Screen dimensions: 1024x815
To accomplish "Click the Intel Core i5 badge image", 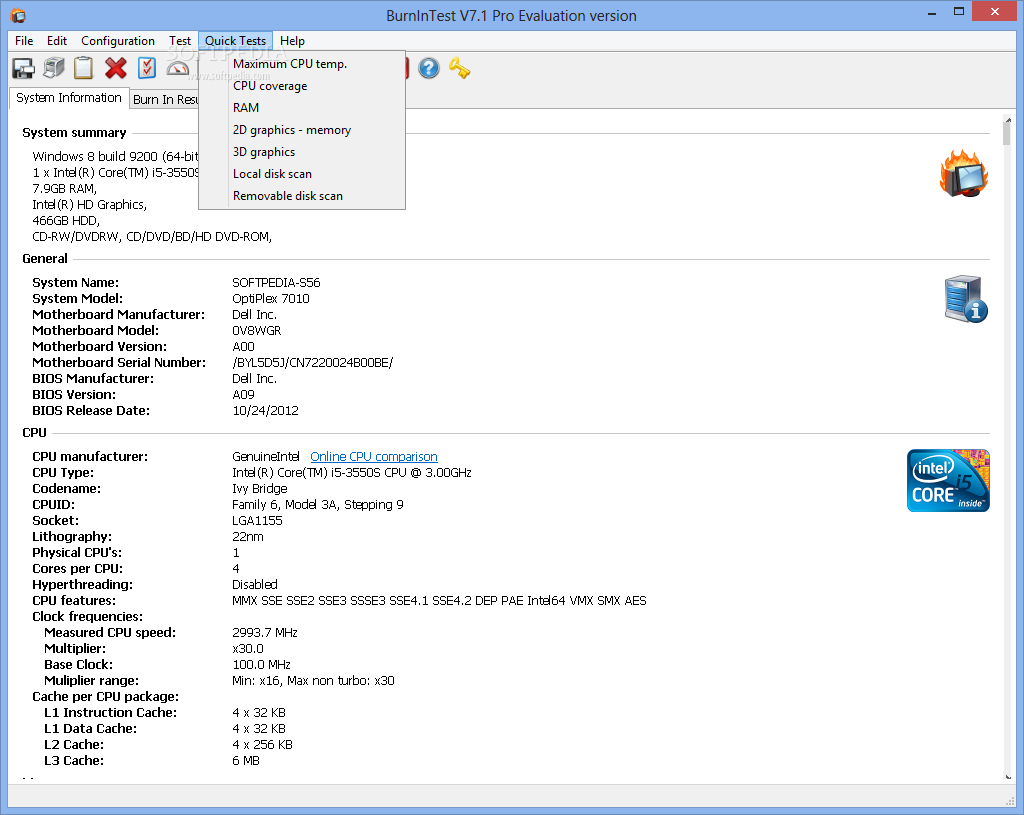I will pyautogui.click(x=948, y=481).
